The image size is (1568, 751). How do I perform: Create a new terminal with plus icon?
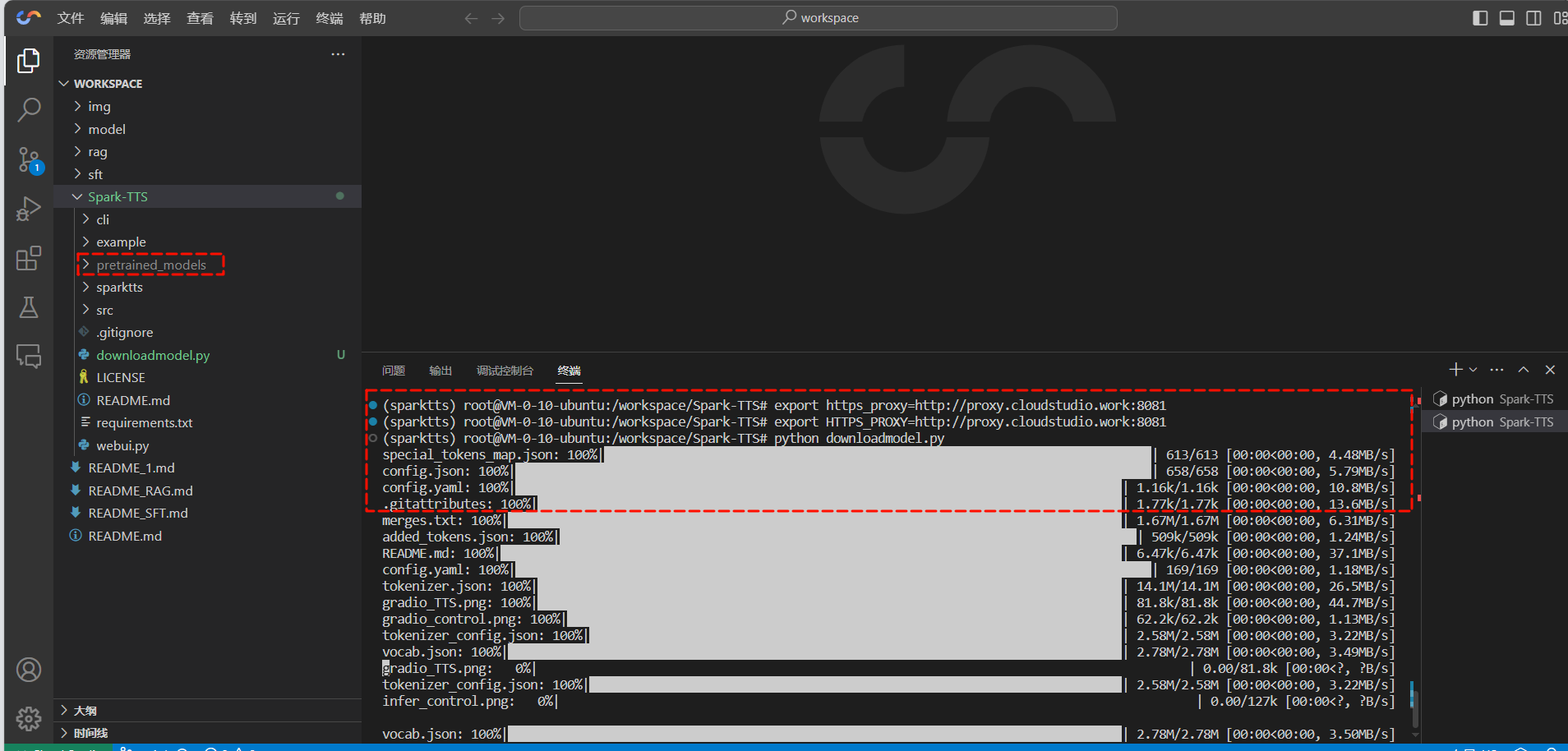(1455, 370)
